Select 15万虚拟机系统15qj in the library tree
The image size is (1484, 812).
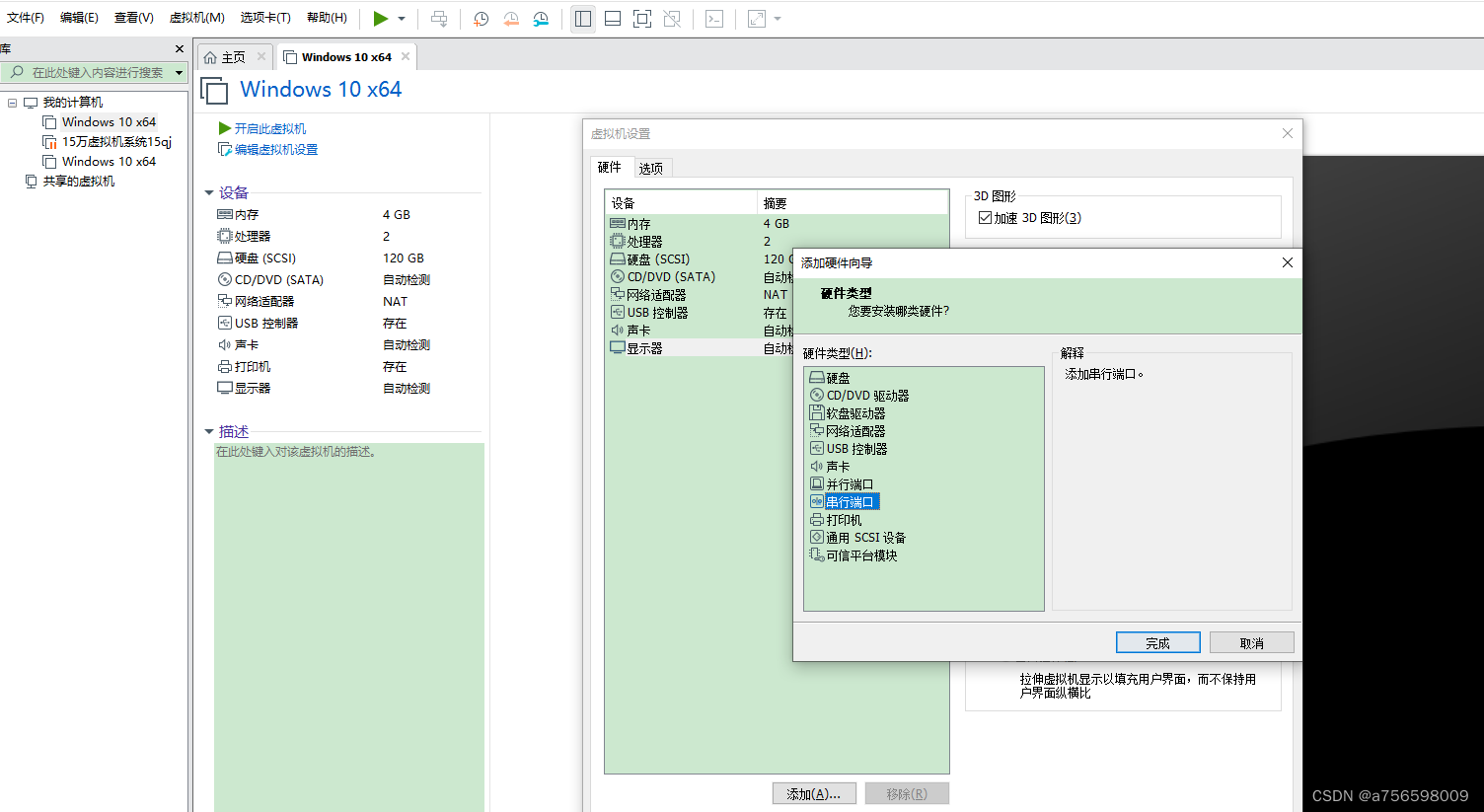pyautogui.click(x=116, y=142)
